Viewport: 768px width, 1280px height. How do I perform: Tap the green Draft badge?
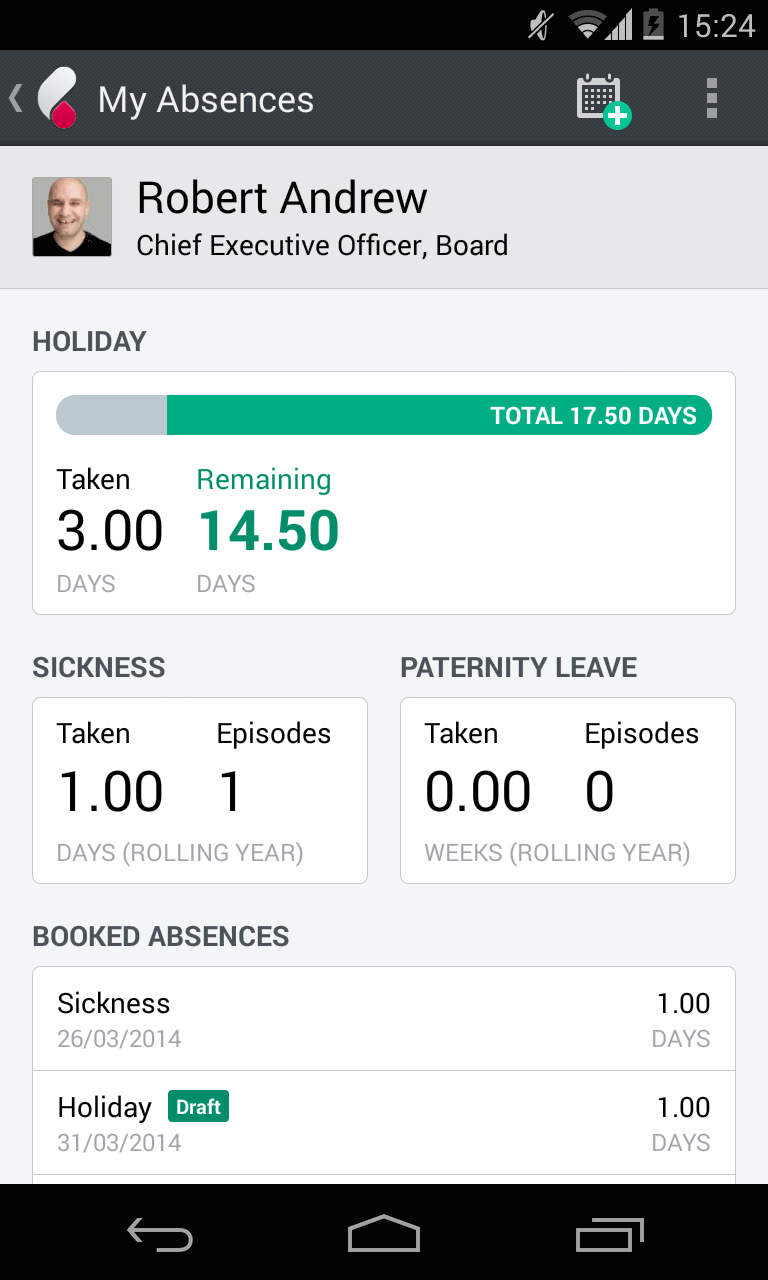pos(198,1107)
